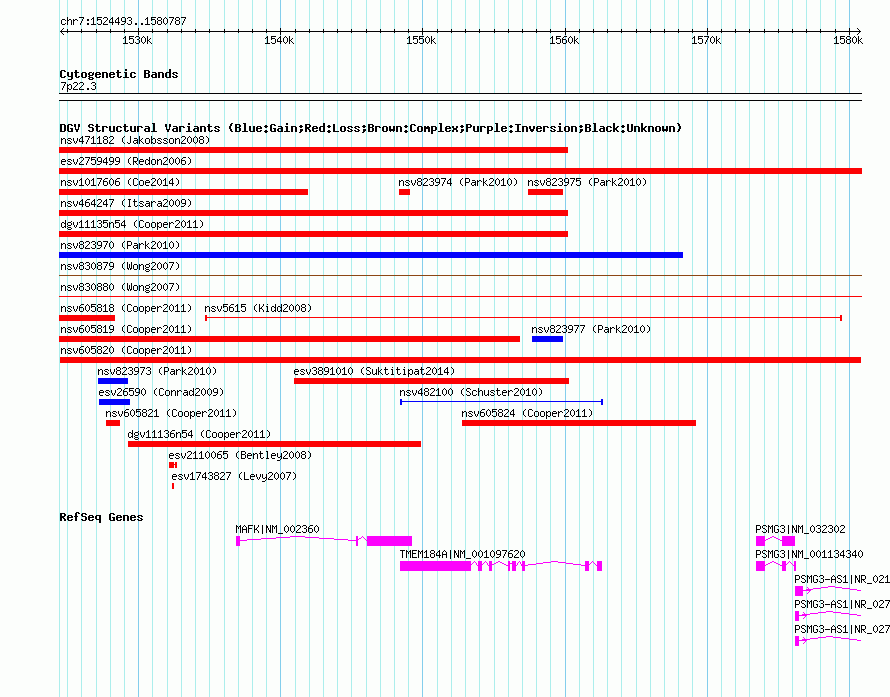The height and width of the screenshot is (697, 890).
Task: Click the RefSeq Genes track title
Action: (101, 517)
